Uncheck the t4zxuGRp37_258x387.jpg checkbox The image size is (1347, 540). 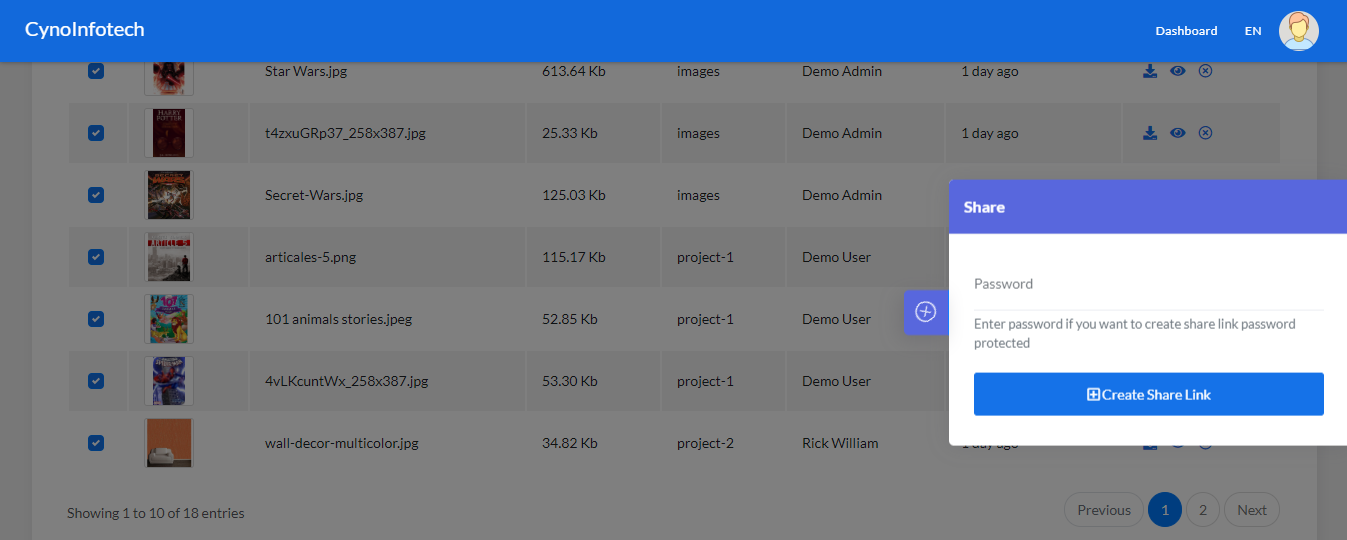[96, 133]
